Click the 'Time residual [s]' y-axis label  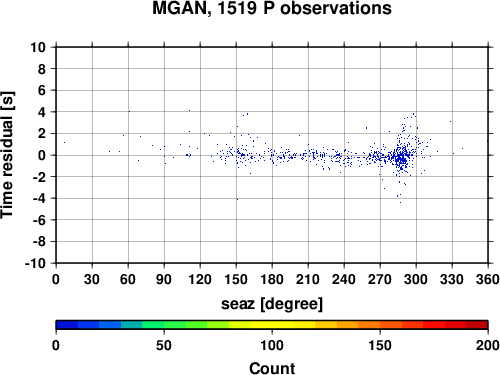[7, 155]
